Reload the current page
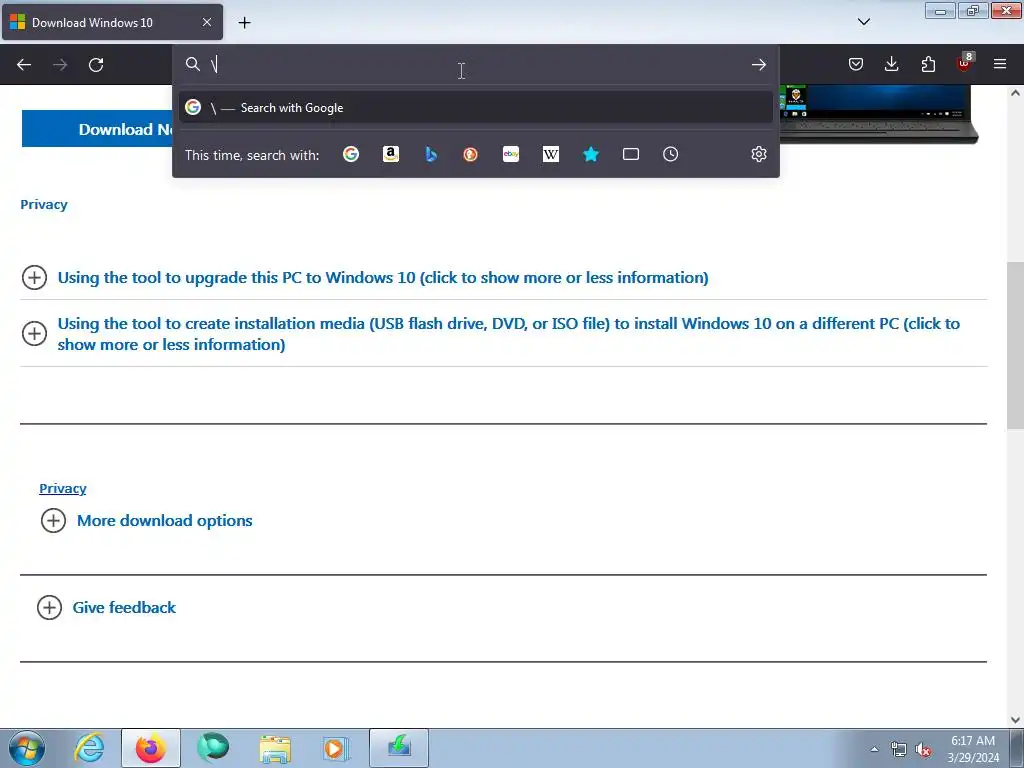This screenshot has height=768, width=1024. 96,65
